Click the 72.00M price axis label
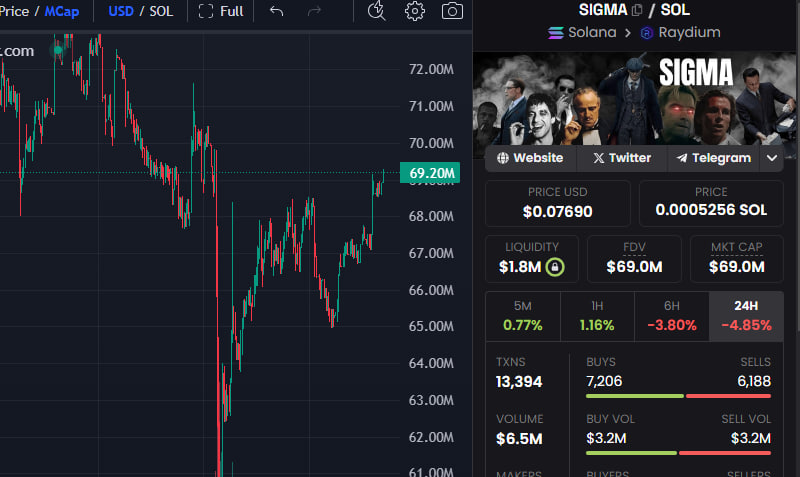The height and width of the screenshot is (477, 800). tap(431, 69)
